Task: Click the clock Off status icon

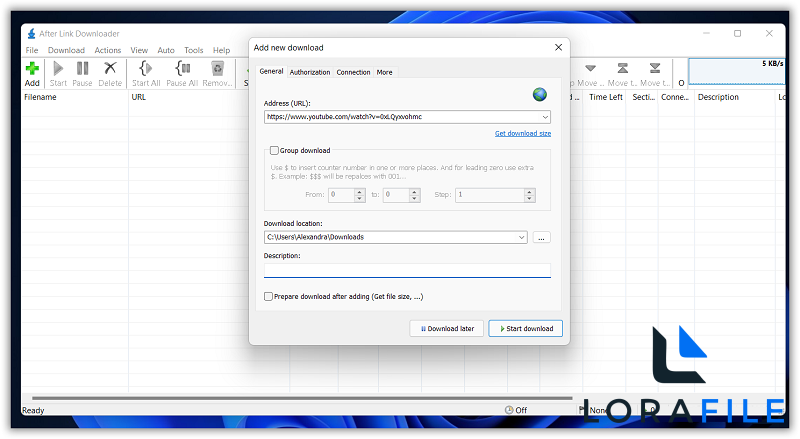Action: 509,410
